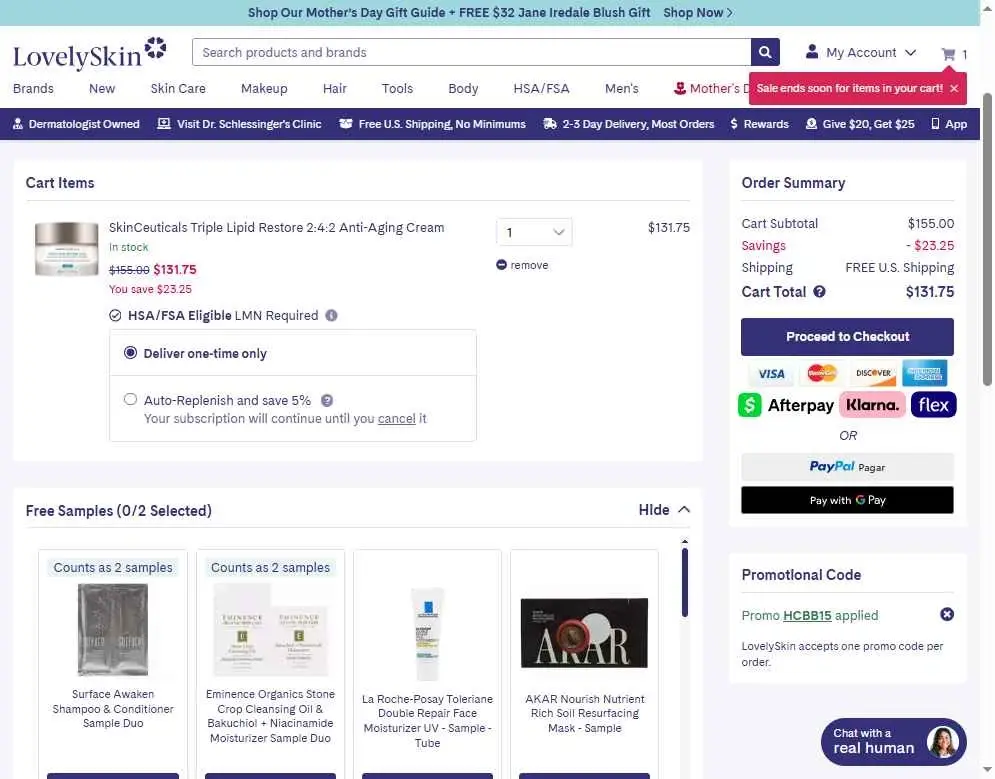This screenshot has width=995, height=779.
Task: Click the Visa card icon
Action: (771, 374)
